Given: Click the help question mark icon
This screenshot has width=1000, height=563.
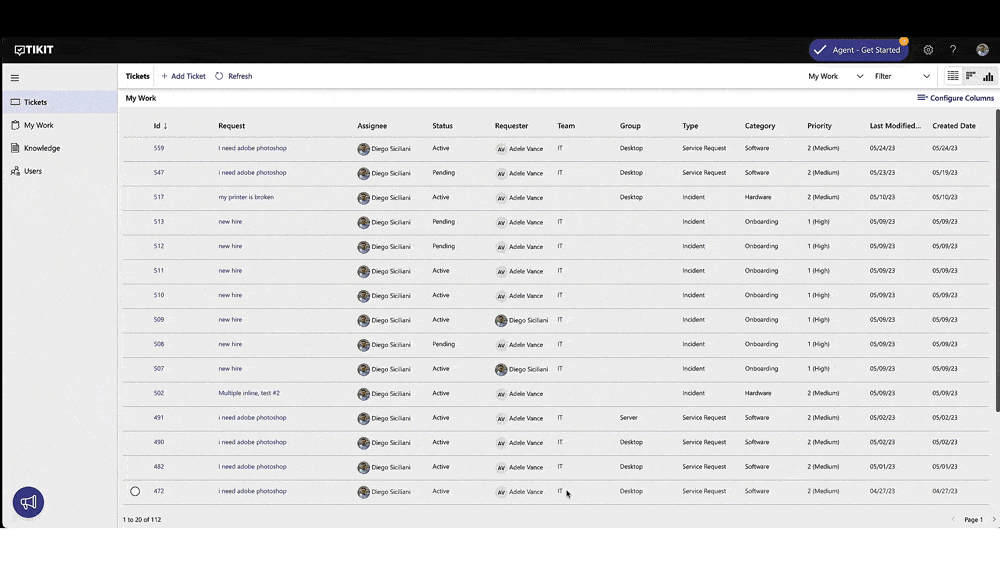Looking at the screenshot, I should (953, 50).
